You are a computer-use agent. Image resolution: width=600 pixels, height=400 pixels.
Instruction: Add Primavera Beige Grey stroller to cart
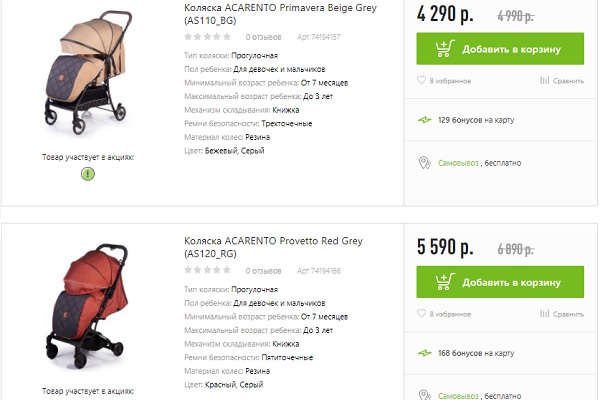click(499, 48)
